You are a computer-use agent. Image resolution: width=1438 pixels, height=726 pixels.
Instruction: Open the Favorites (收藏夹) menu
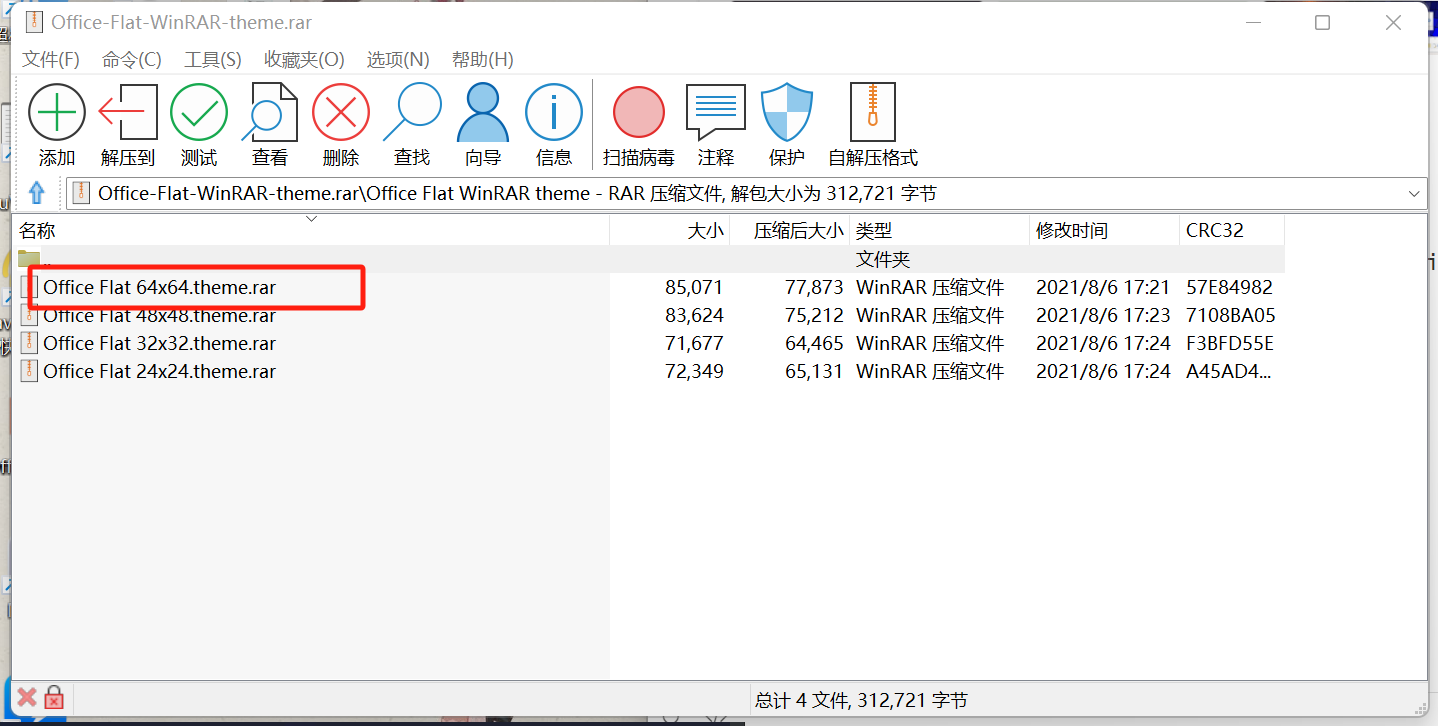point(304,59)
